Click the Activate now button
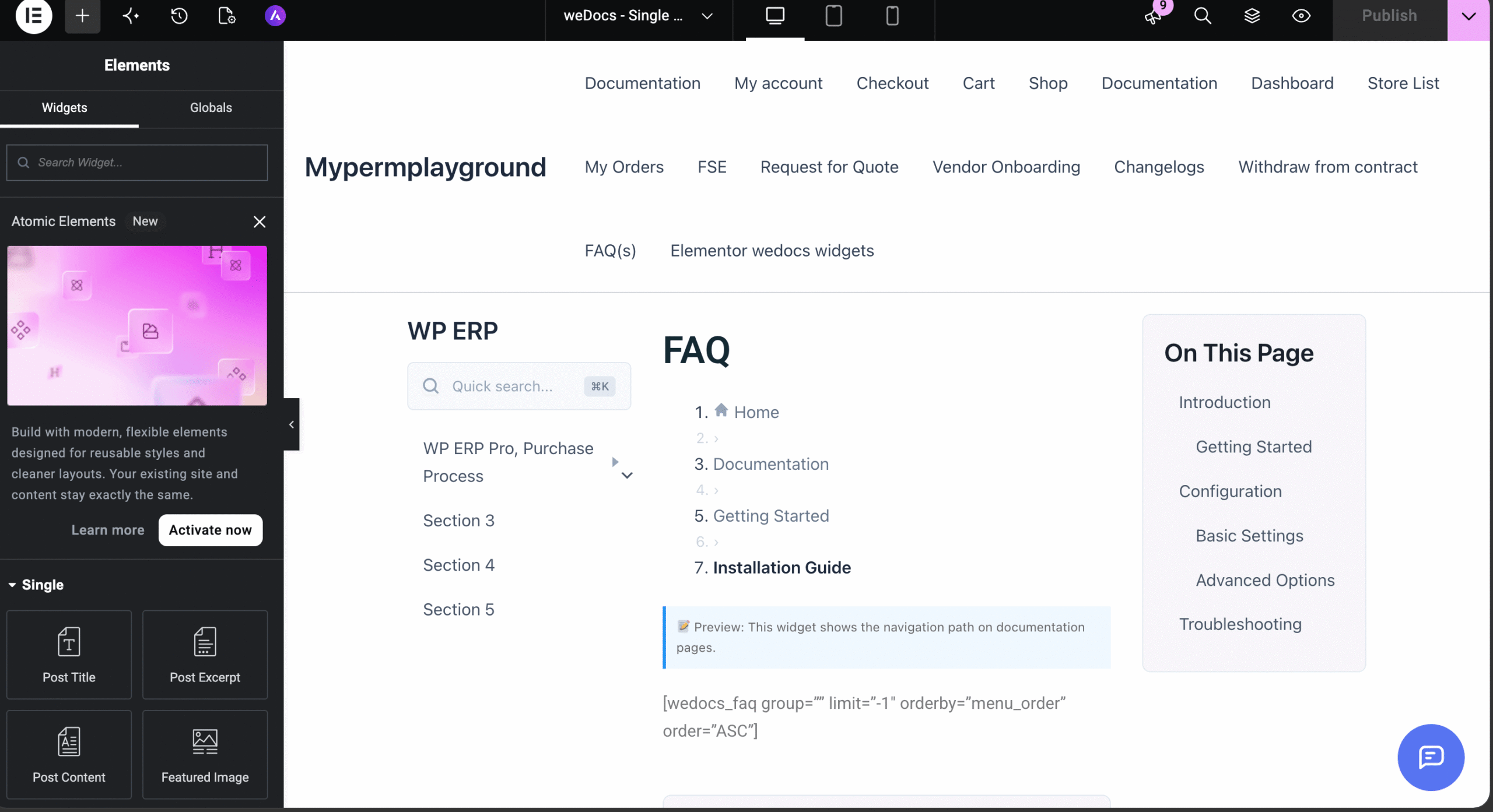 click(x=211, y=530)
